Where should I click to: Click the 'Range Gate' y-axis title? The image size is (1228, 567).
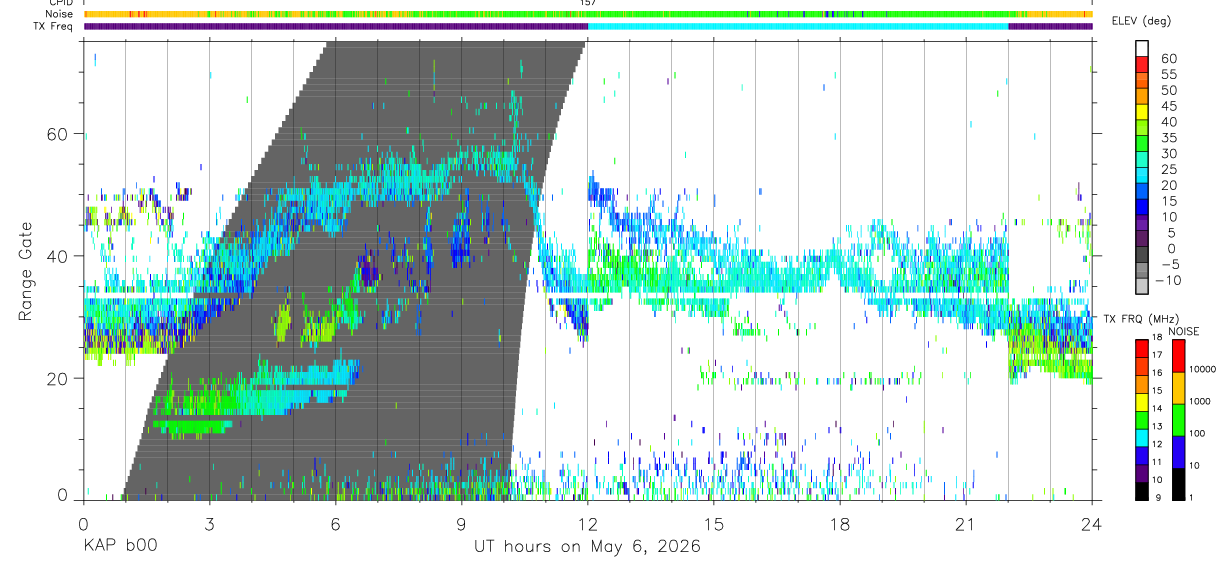[x=25, y=270]
